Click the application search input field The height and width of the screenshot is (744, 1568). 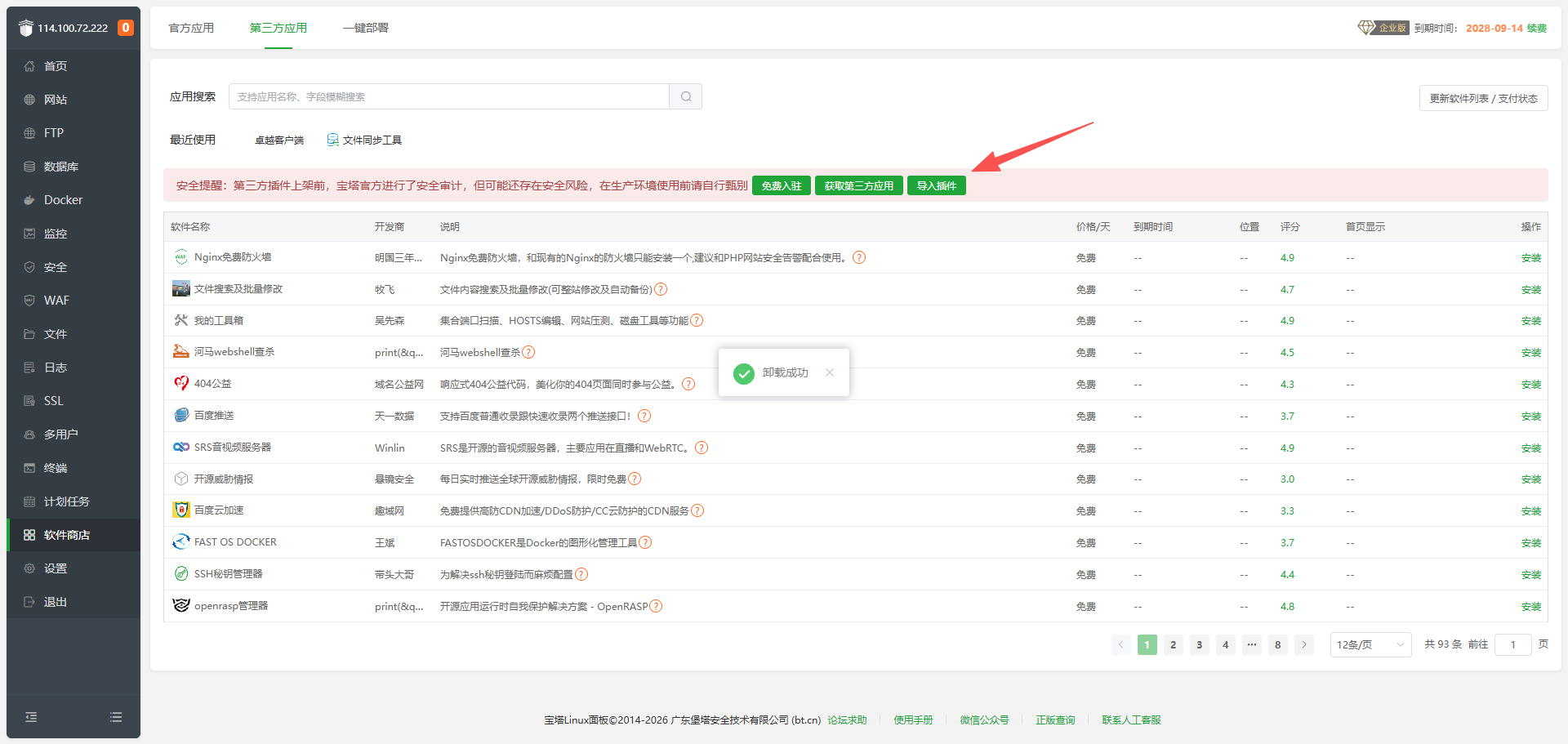(x=449, y=96)
